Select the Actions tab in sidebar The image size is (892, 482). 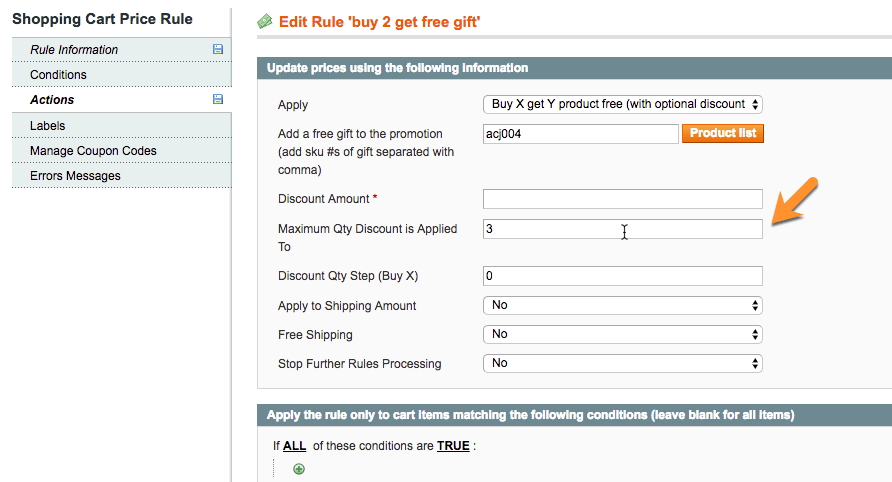[52, 100]
